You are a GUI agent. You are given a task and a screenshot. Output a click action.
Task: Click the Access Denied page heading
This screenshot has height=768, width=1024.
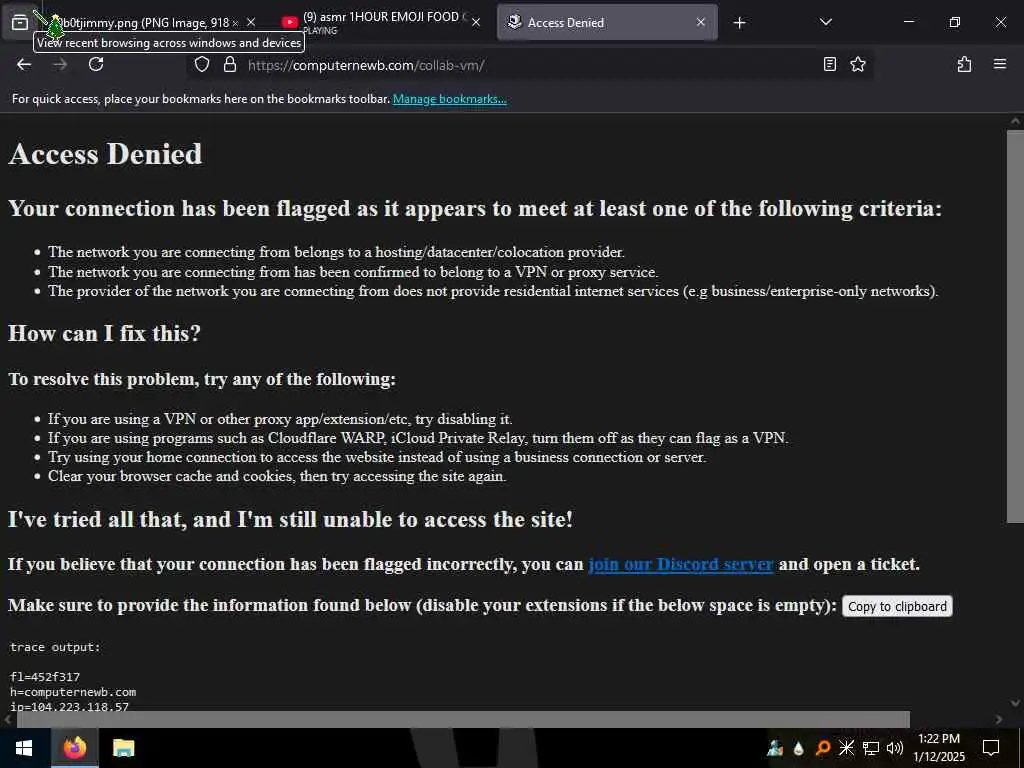[x=105, y=155]
